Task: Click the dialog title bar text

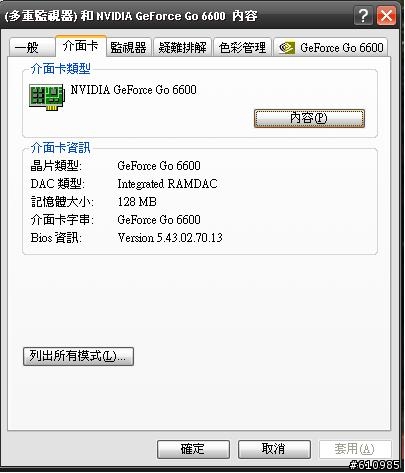Action: pos(131,16)
